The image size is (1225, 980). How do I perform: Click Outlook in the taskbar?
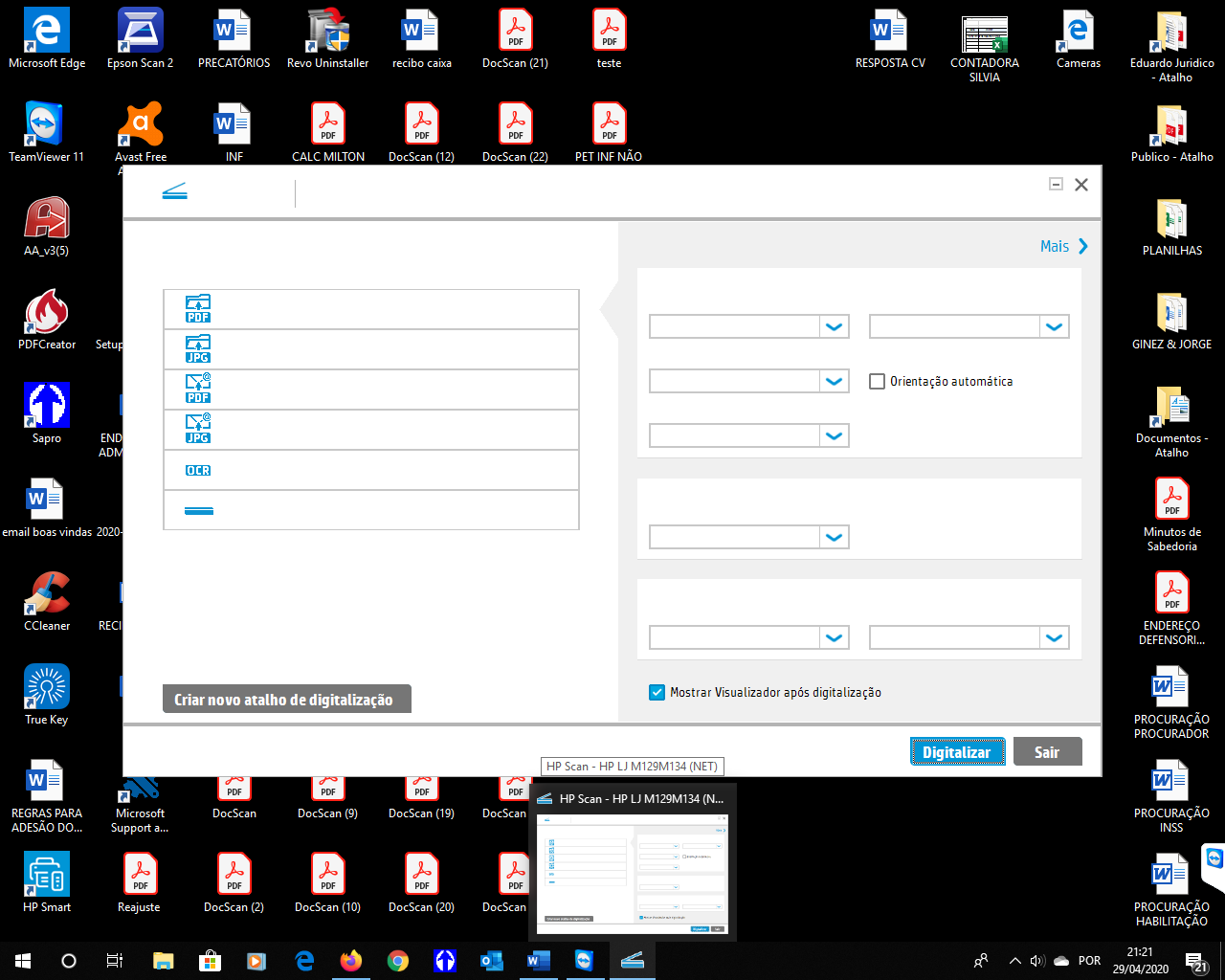pos(492,960)
